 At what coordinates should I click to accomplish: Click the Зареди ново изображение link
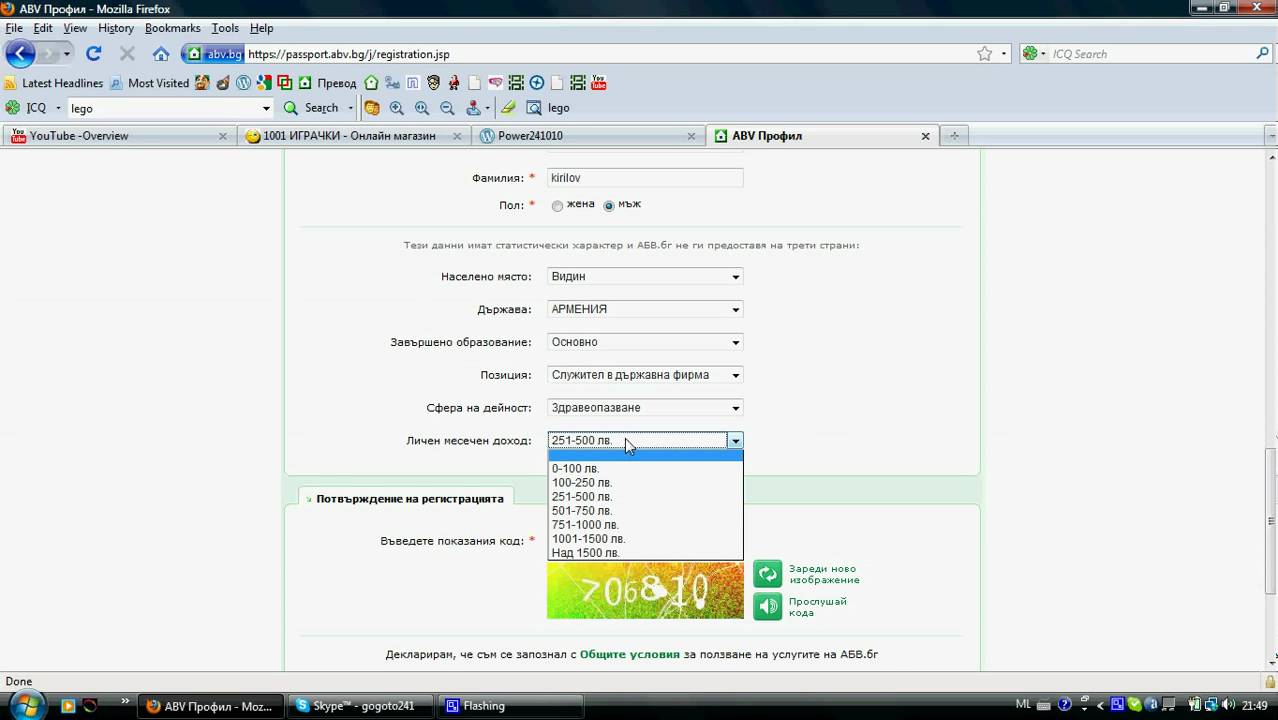[824, 574]
